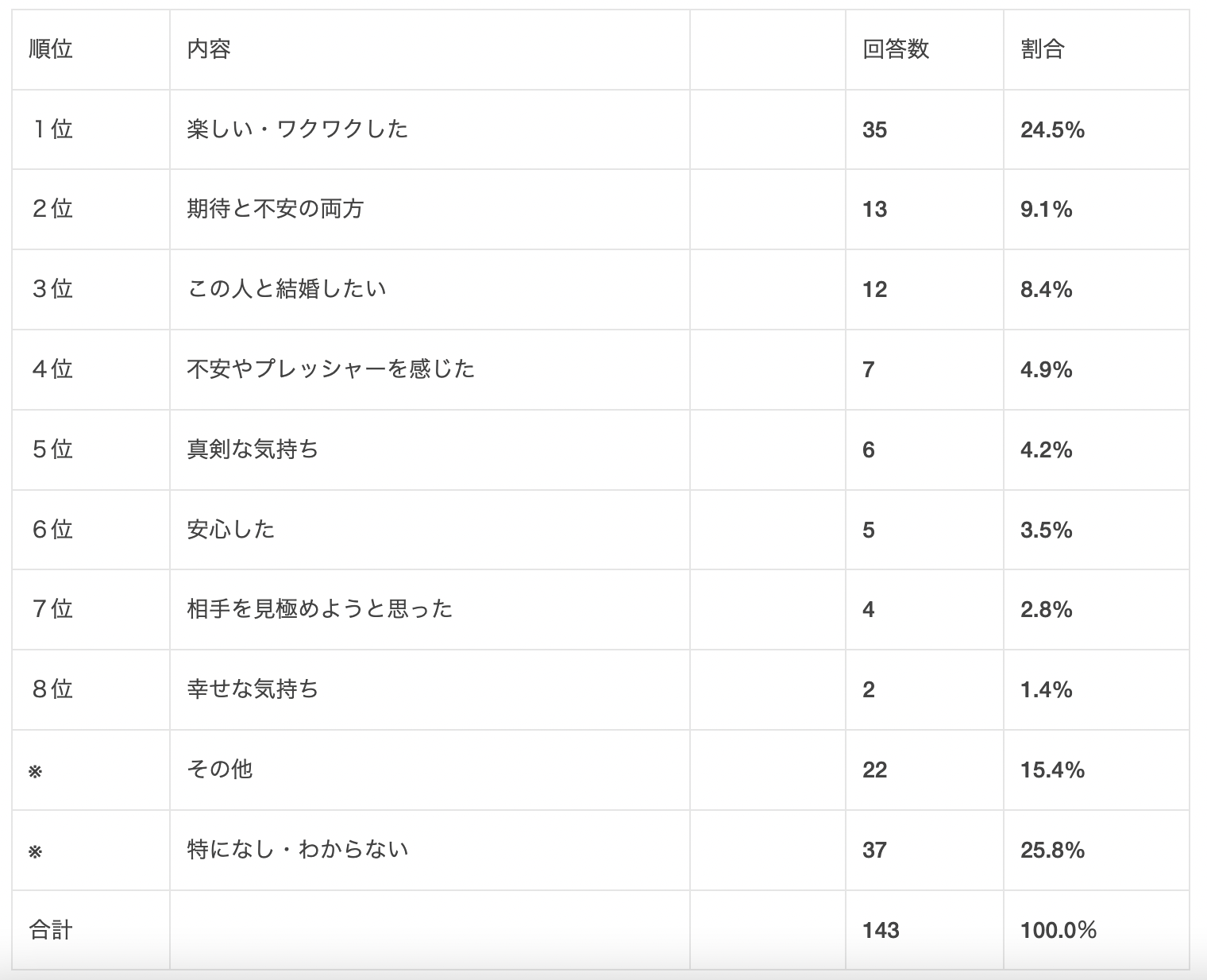1207x980 pixels.
Task: Click the 24.5% percentage value
Action: [1052, 129]
